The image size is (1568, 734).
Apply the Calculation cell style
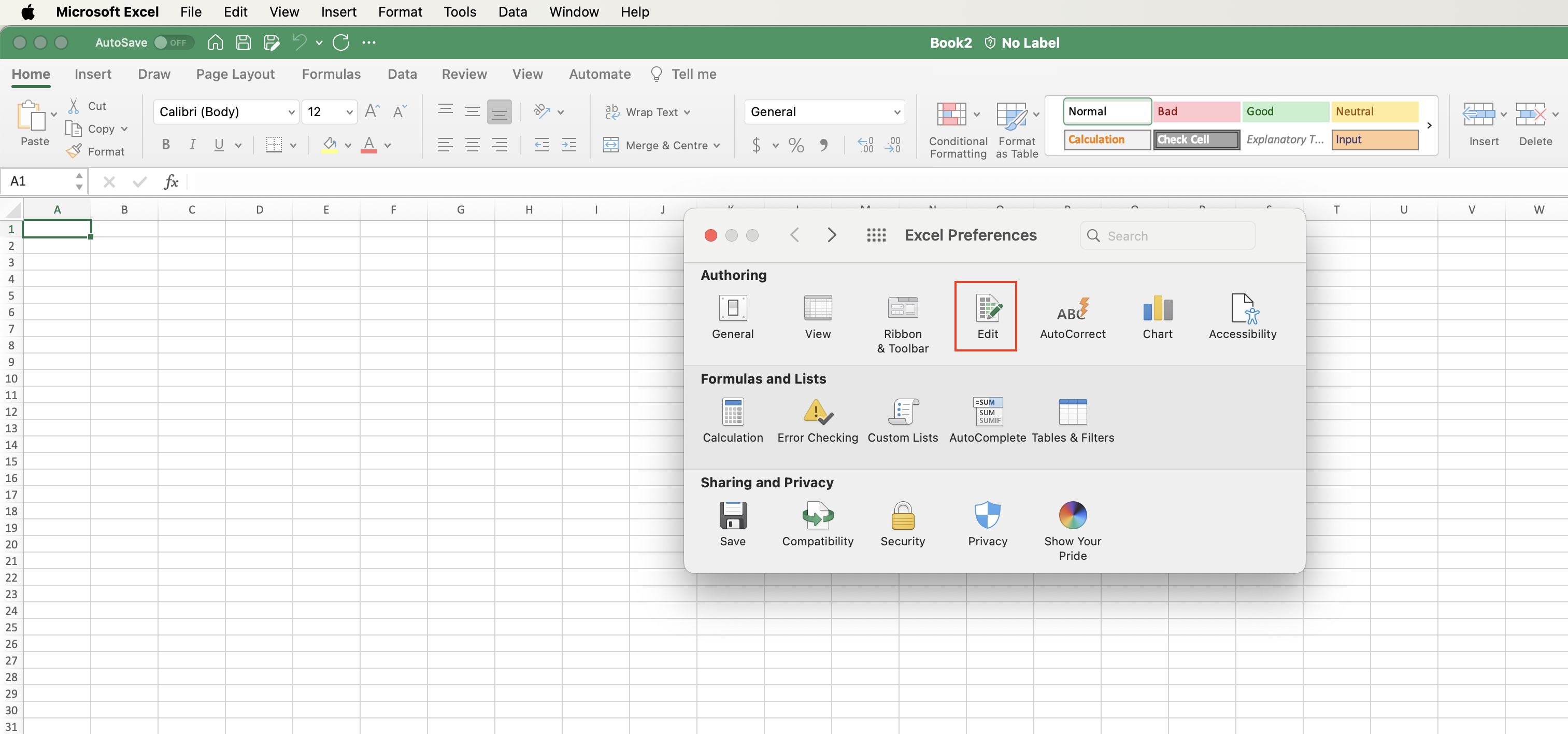pos(1107,139)
